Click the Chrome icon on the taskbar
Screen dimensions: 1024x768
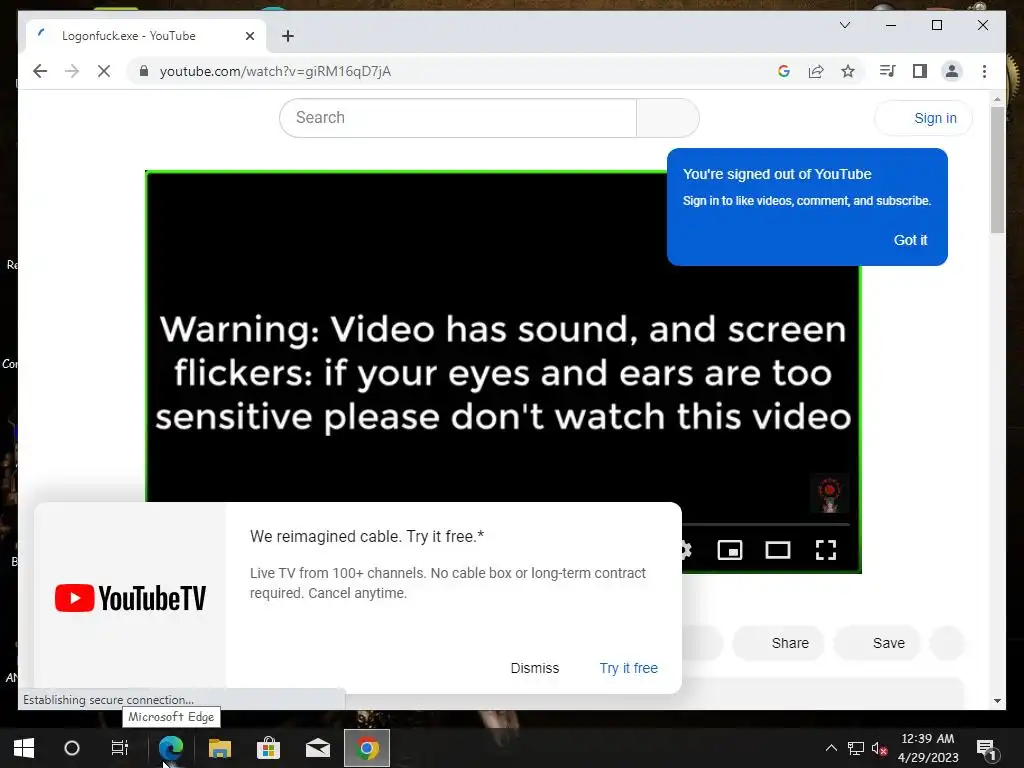point(367,748)
